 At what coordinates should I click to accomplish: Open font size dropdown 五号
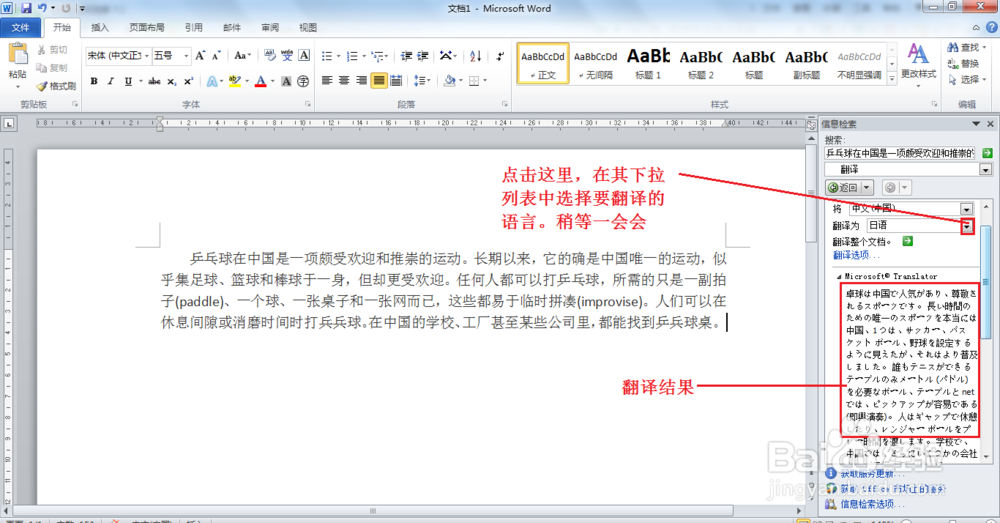(x=186, y=56)
